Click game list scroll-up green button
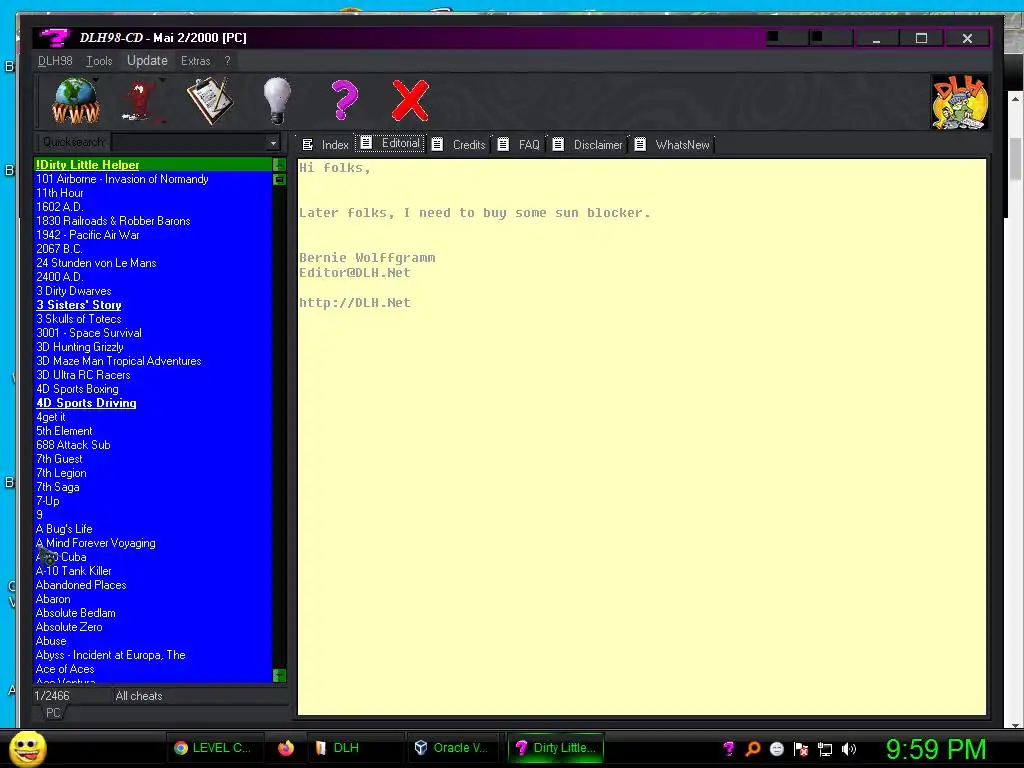The width and height of the screenshot is (1024, 768). (x=280, y=165)
